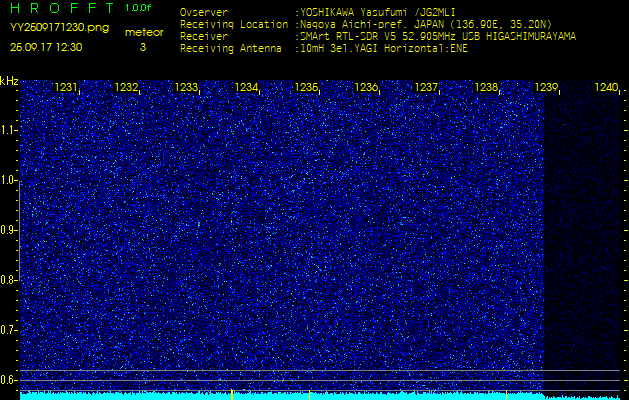The height and width of the screenshot is (400, 629).
Task: Click the 0.6 frequency axis label
Action: [9, 379]
